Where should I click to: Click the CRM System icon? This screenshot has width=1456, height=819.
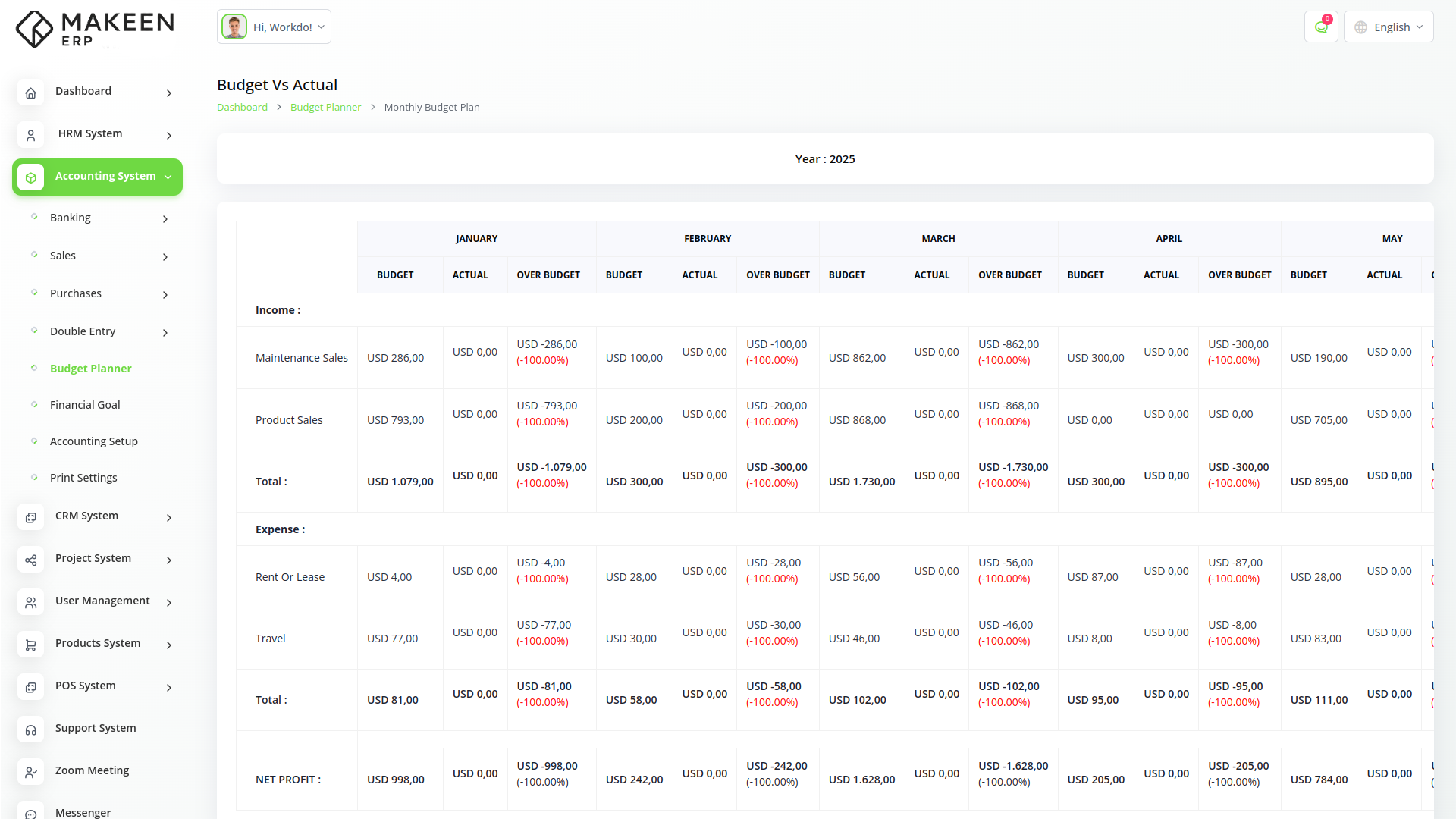30,518
